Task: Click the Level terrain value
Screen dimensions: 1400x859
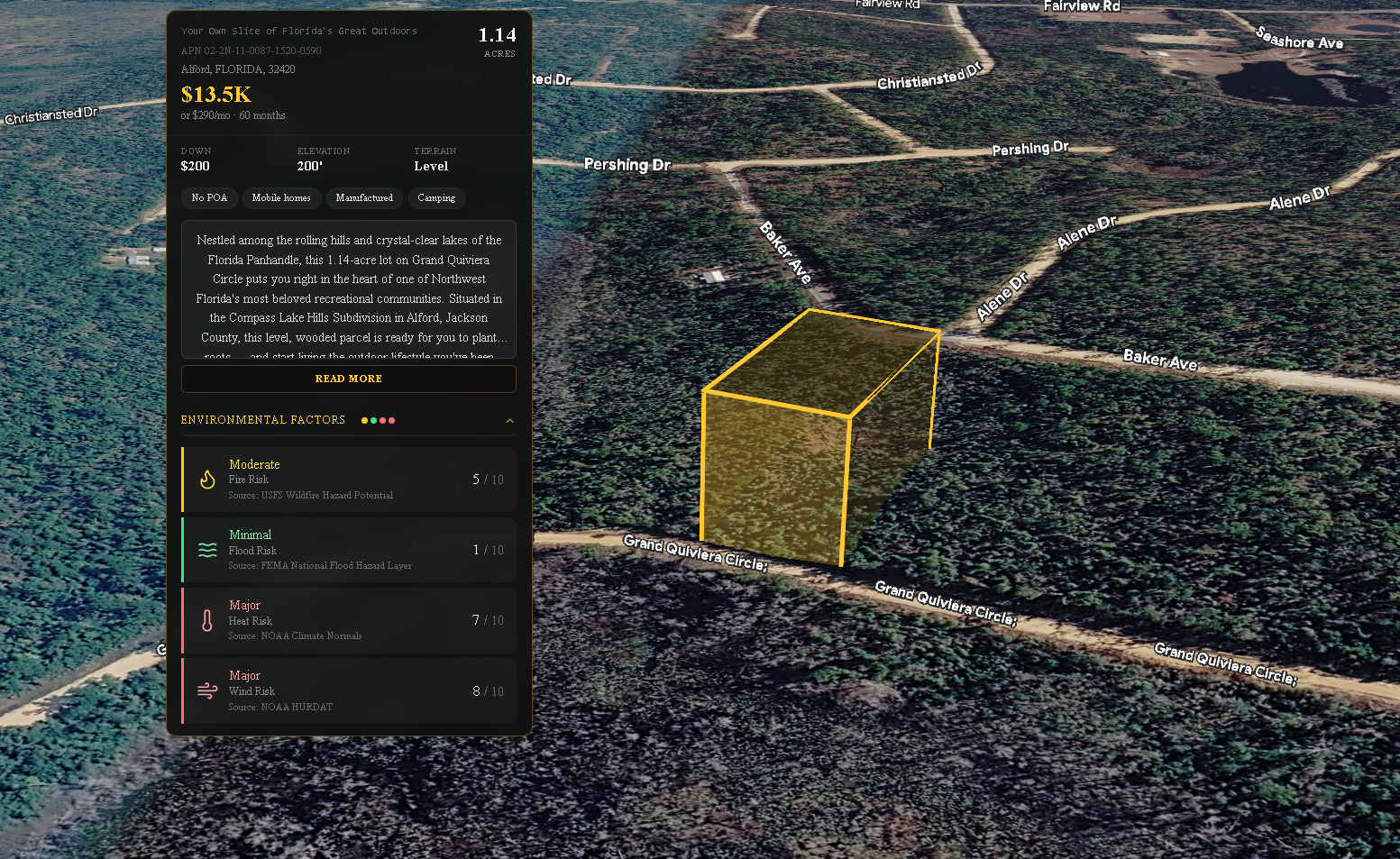Action: [x=431, y=166]
